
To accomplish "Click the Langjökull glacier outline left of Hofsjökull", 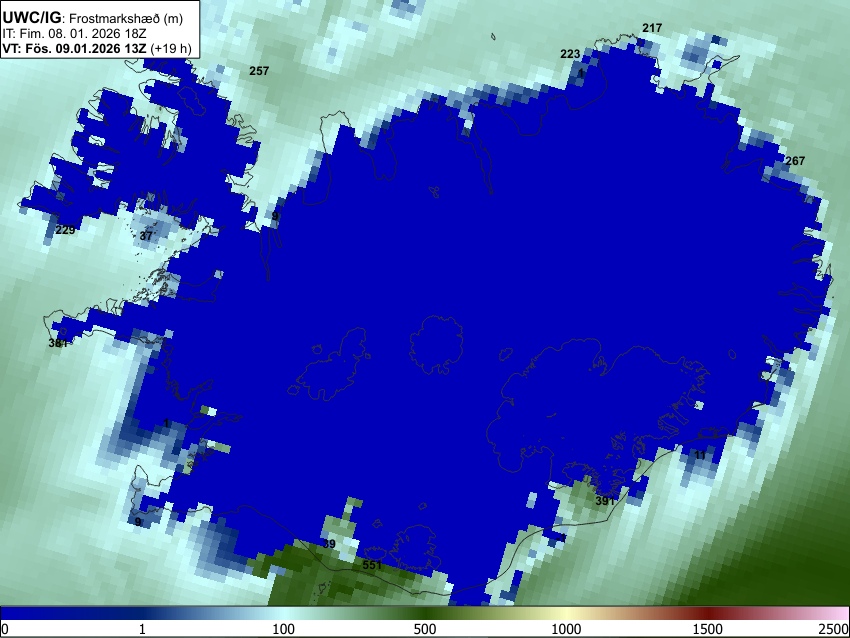I will (328, 363).
